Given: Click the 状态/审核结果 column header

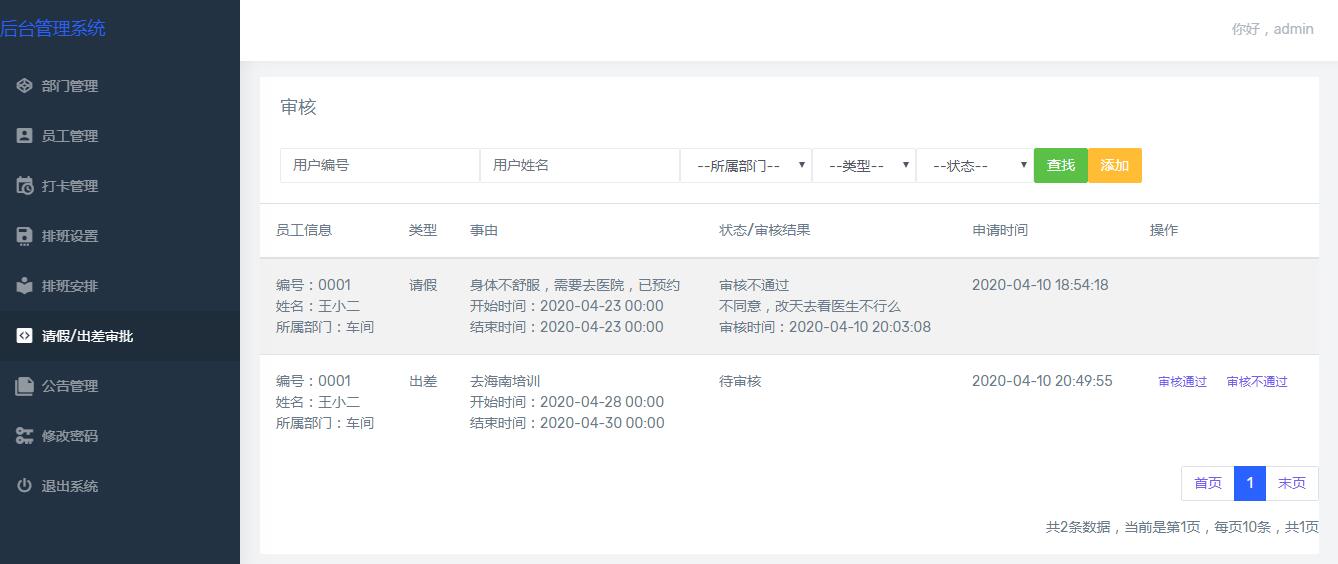Looking at the screenshot, I should [765, 230].
